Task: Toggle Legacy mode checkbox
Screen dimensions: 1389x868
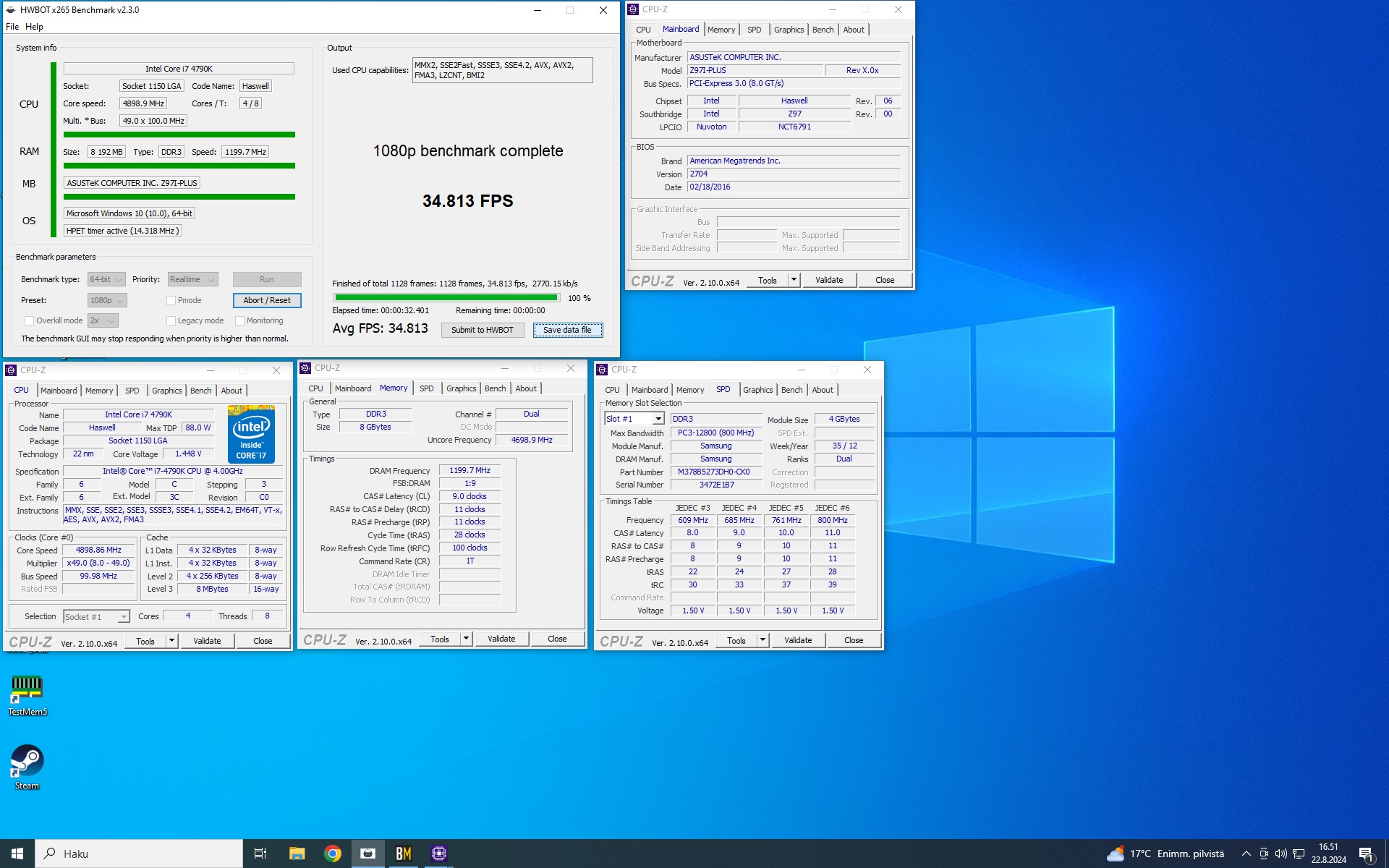Action: (171, 320)
